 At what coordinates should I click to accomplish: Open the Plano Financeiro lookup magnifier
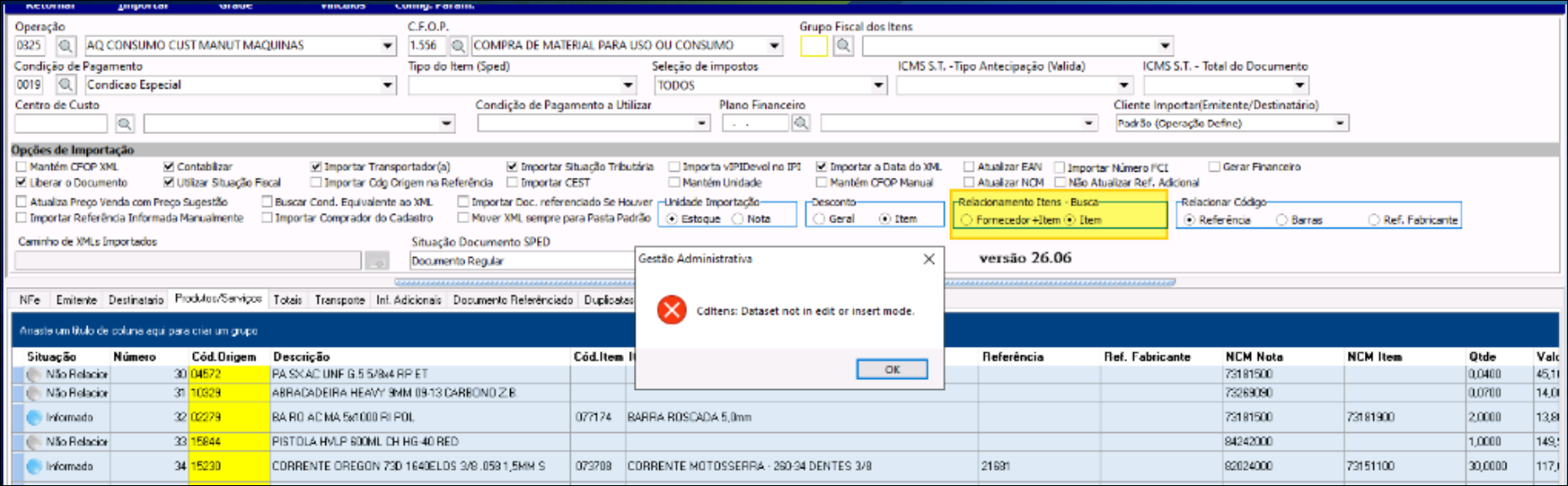pos(801,124)
